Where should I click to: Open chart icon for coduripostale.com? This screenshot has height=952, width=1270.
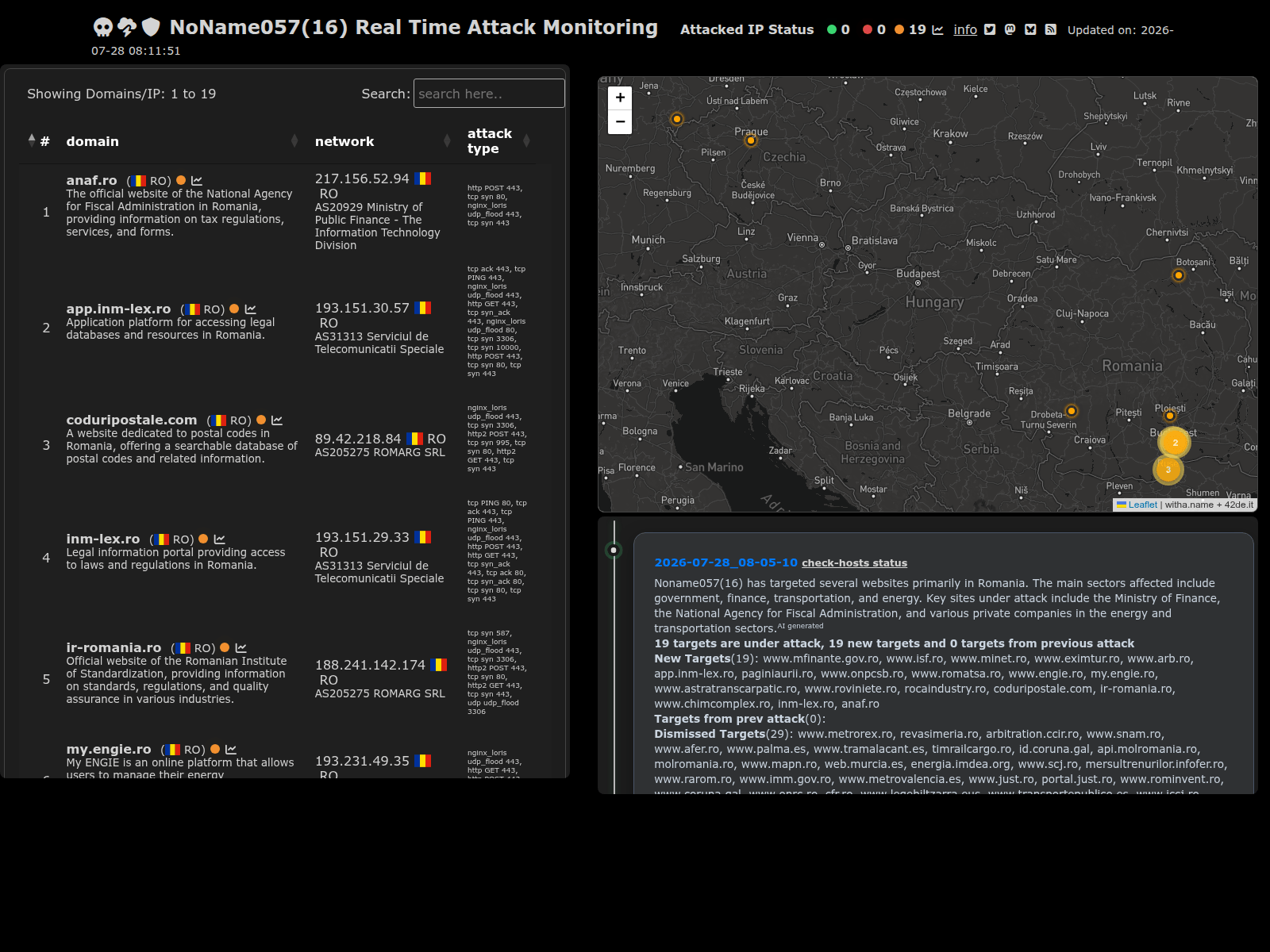(x=277, y=420)
